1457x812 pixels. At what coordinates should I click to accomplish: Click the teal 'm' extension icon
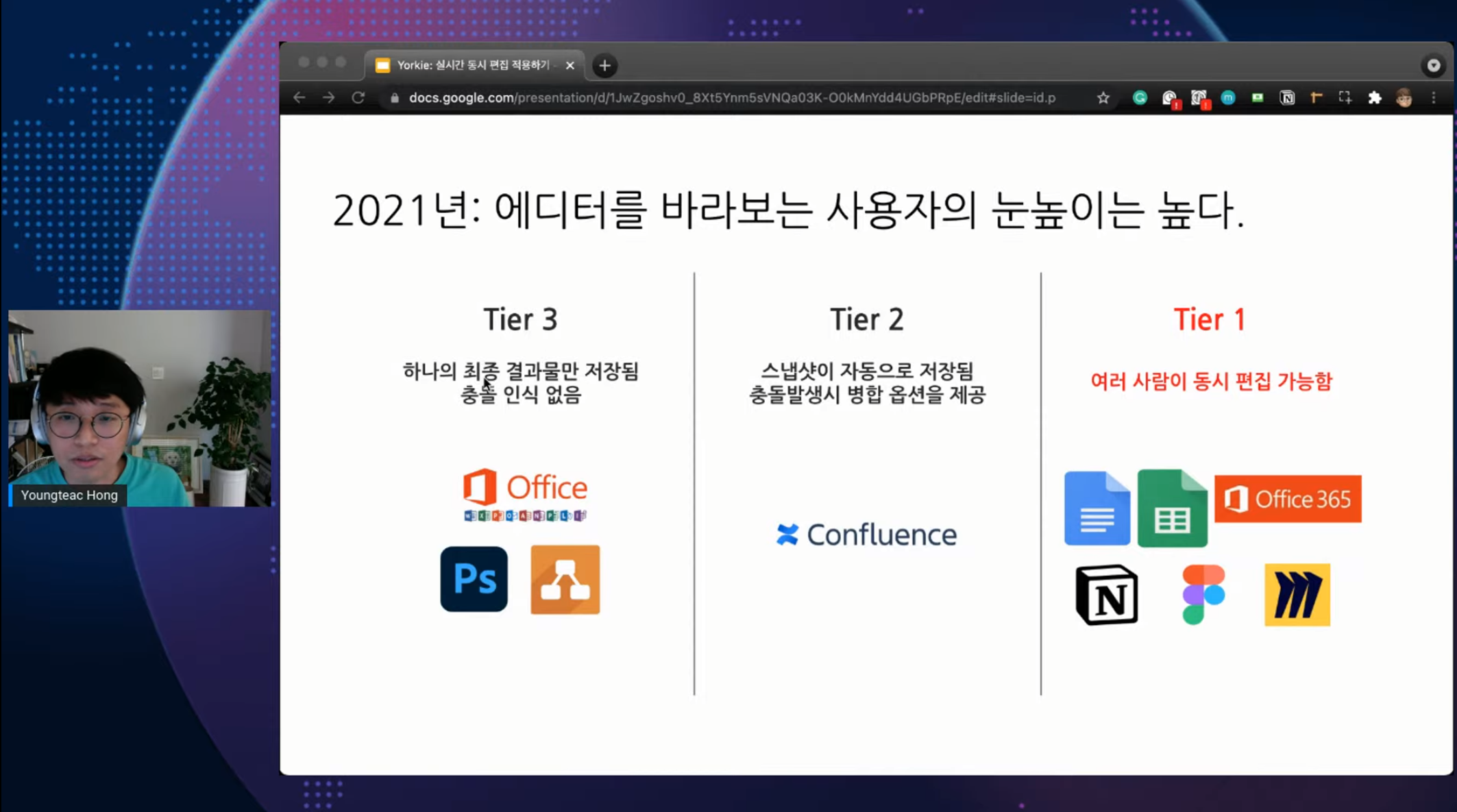click(1227, 98)
